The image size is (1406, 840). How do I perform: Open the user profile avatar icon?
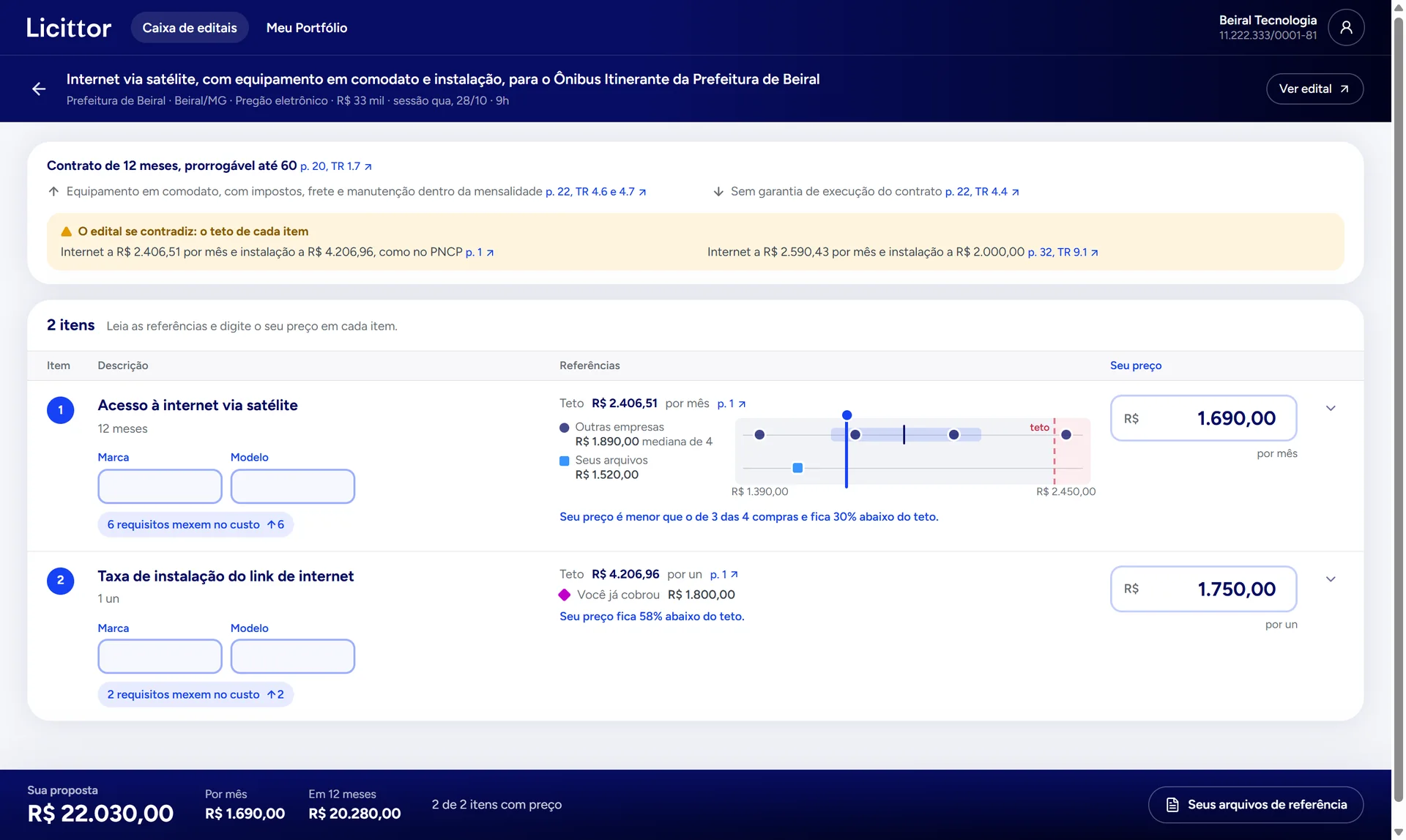click(1346, 28)
